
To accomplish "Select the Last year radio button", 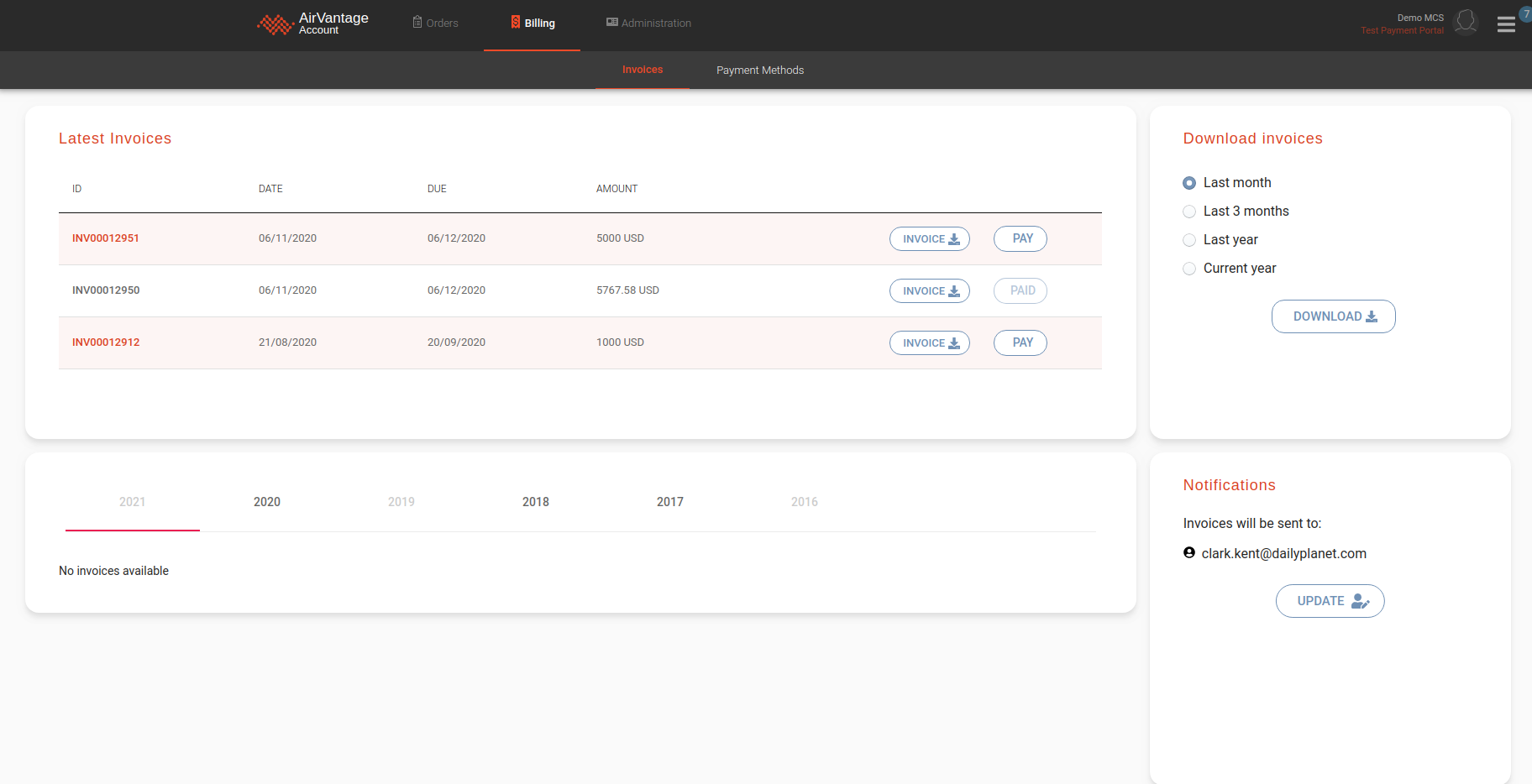I will (x=1189, y=240).
